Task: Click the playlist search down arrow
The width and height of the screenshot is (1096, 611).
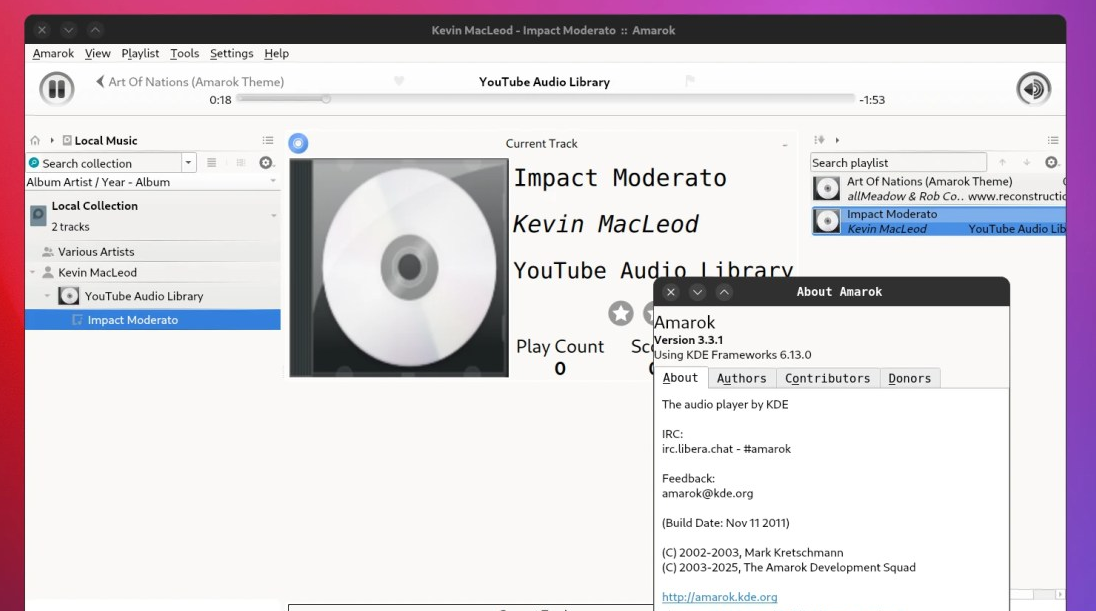Action: point(1027,162)
